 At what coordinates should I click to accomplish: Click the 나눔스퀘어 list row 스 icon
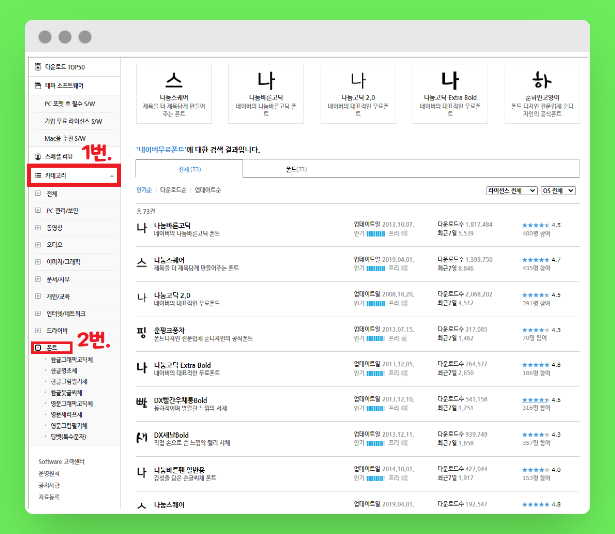click(x=142, y=263)
